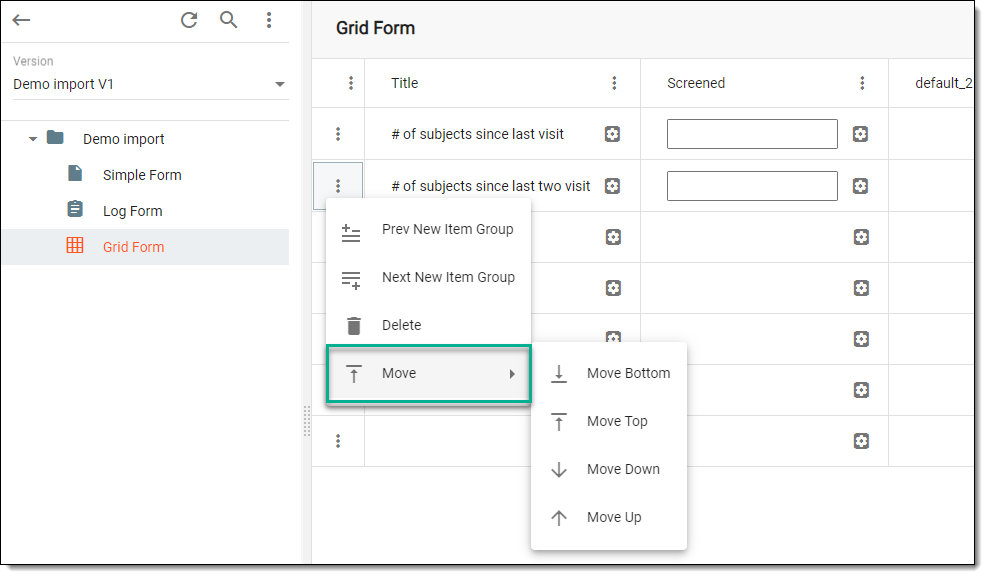Open settings for '# of subjects since last two visit' title
The image size is (987, 577).
coord(612,186)
